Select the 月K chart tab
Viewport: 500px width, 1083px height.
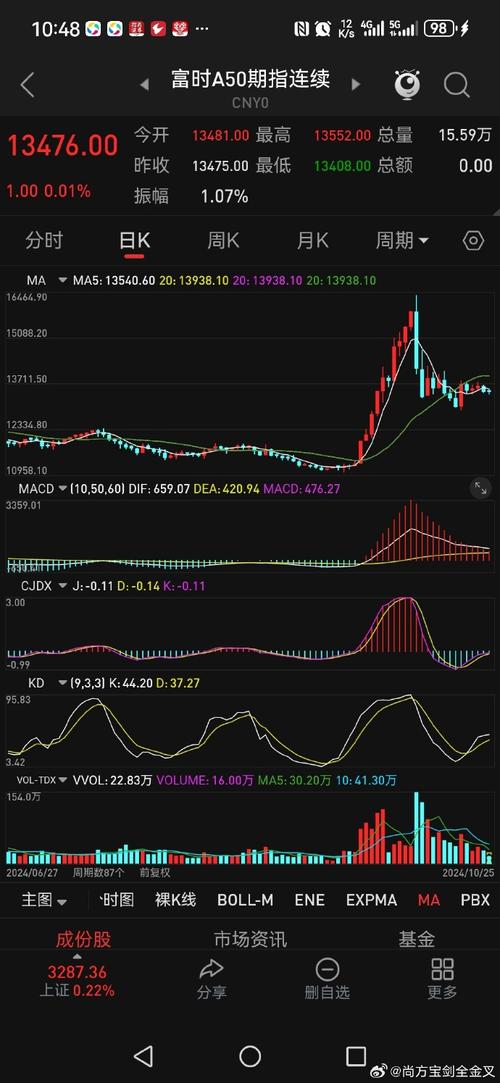(x=312, y=240)
